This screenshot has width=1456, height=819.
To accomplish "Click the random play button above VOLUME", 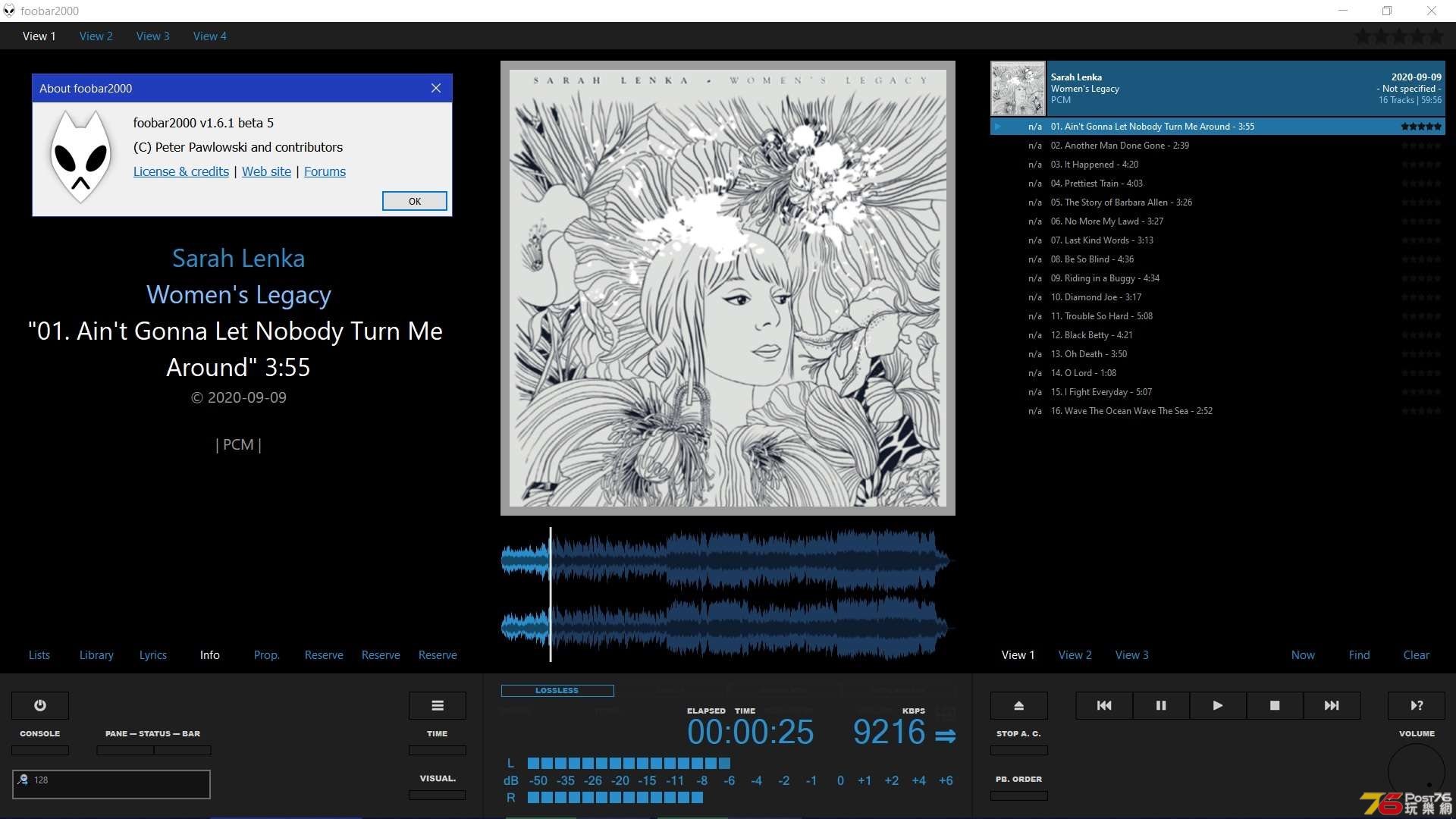I will coord(1417,705).
